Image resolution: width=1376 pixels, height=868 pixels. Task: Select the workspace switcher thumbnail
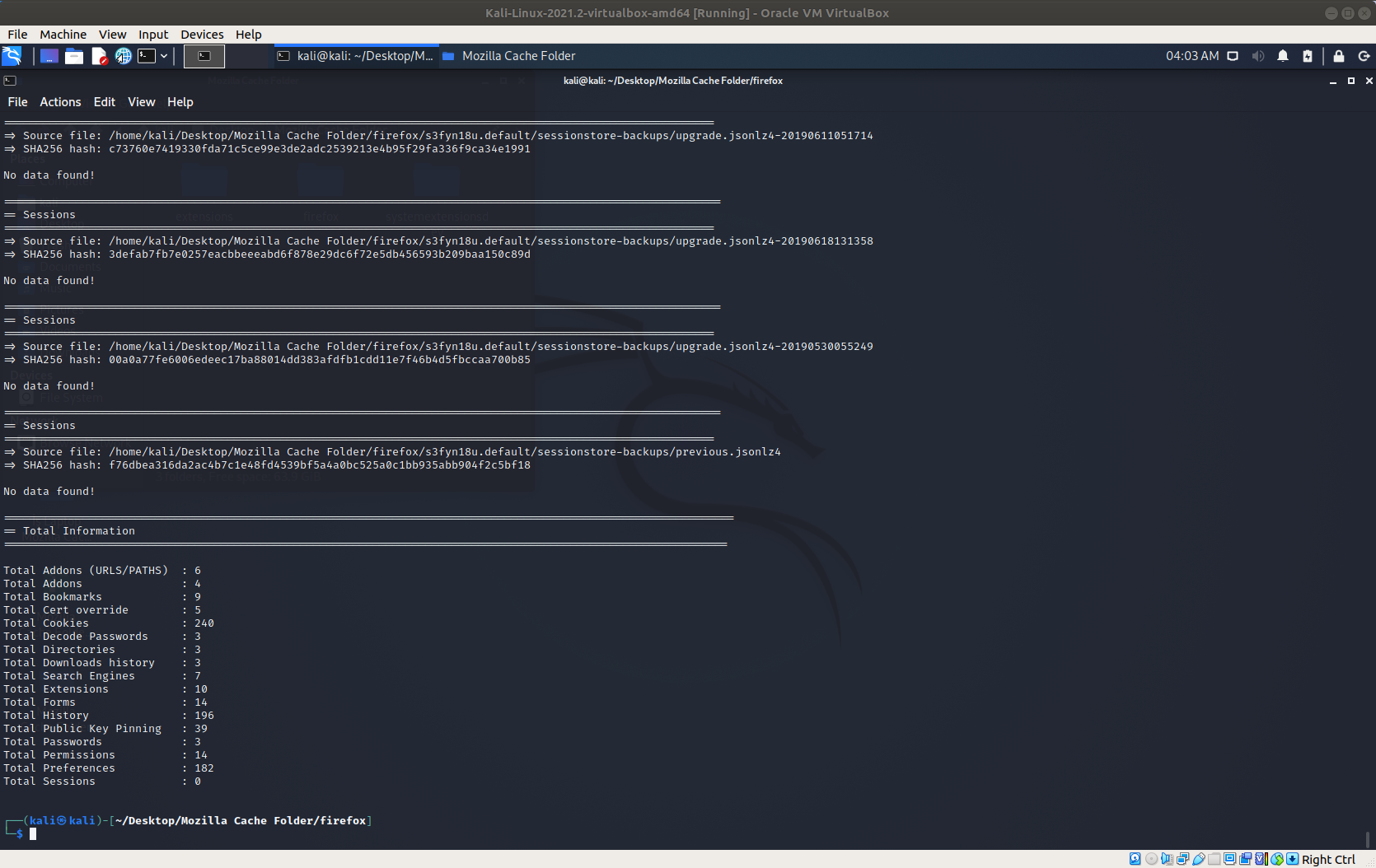tap(204, 56)
